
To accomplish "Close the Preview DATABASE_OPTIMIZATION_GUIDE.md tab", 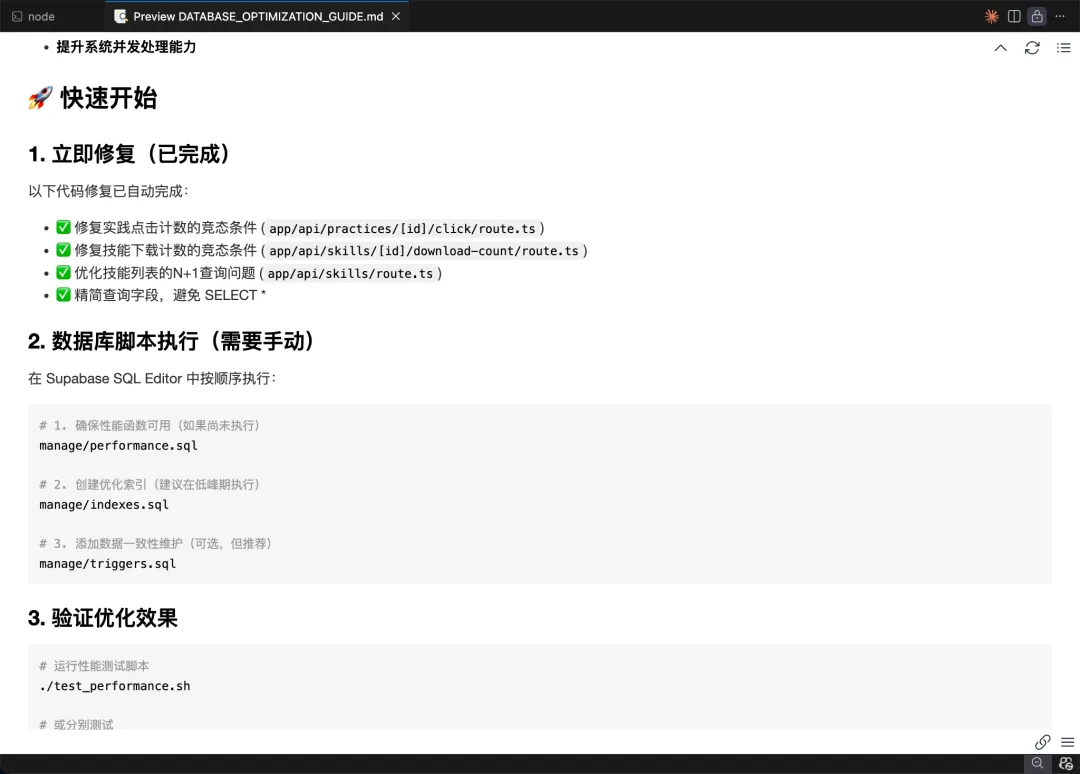I will [396, 16].
